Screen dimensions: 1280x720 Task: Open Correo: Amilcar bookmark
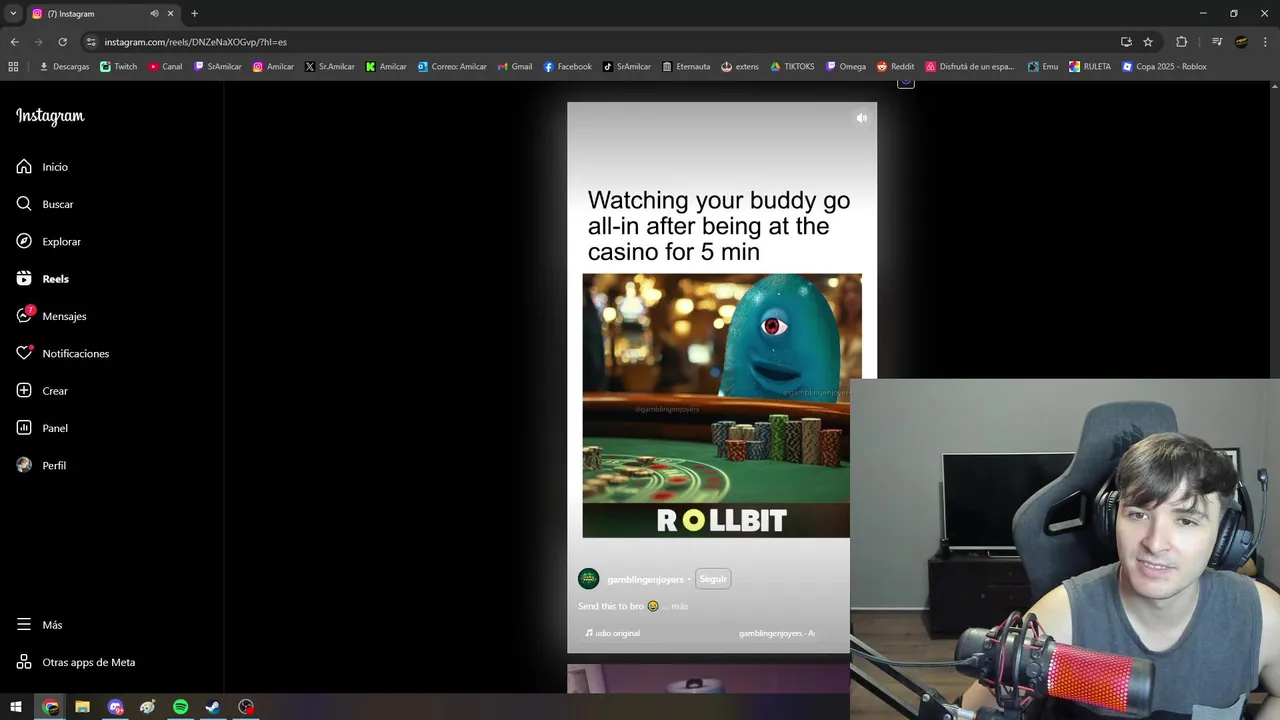point(452,67)
